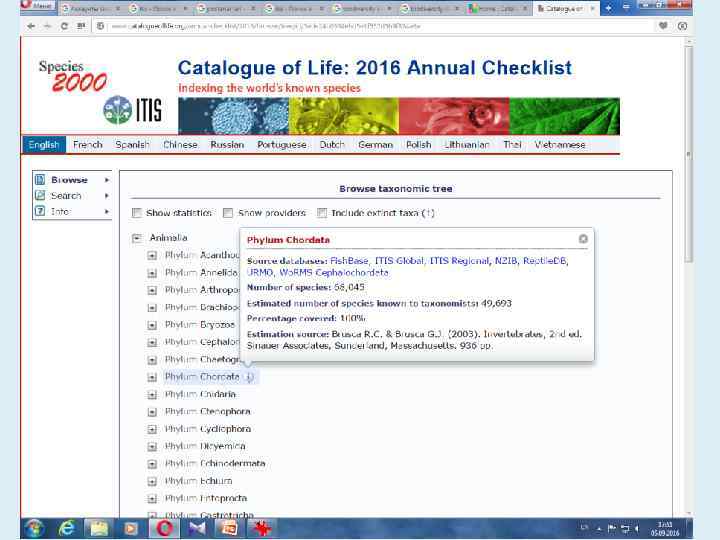
Task: Open media player taskbar icon
Action: click(x=131, y=529)
